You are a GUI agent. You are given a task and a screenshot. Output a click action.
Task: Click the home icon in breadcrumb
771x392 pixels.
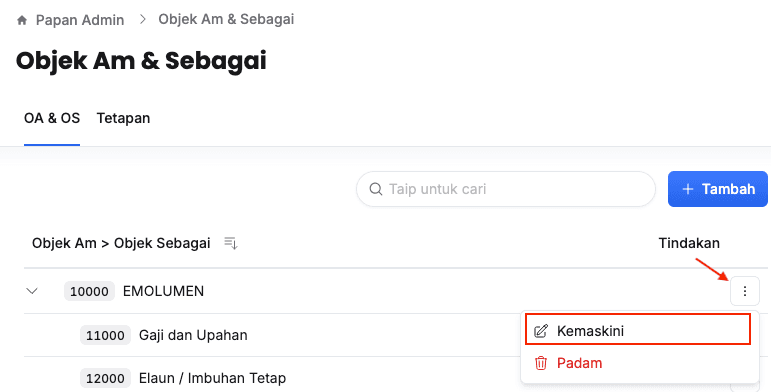point(22,20)
